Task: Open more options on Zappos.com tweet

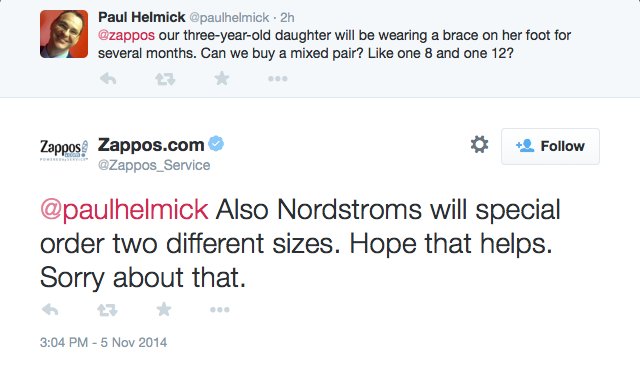Action: point(220,310)
